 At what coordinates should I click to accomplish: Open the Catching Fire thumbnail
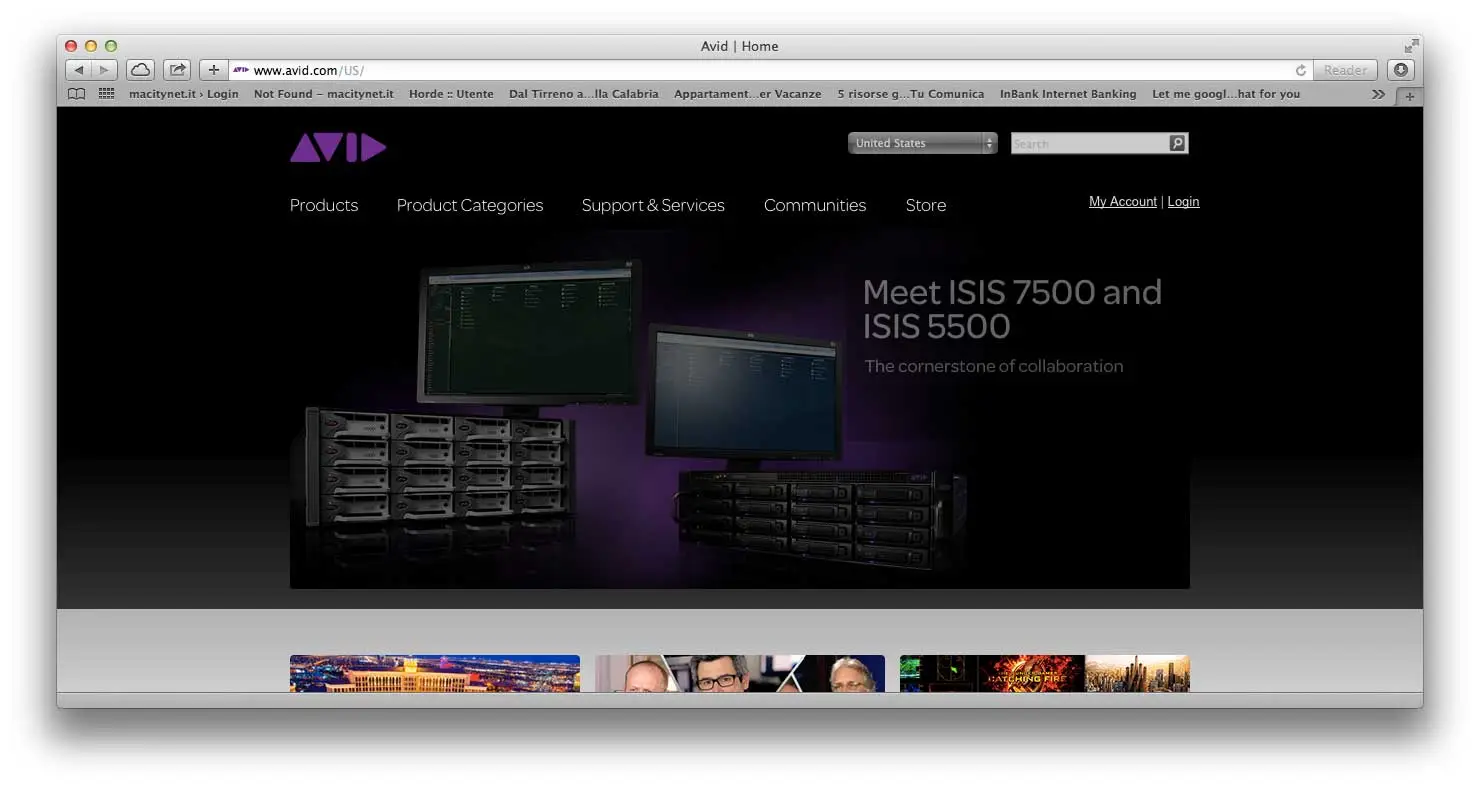coord(1045,673)
